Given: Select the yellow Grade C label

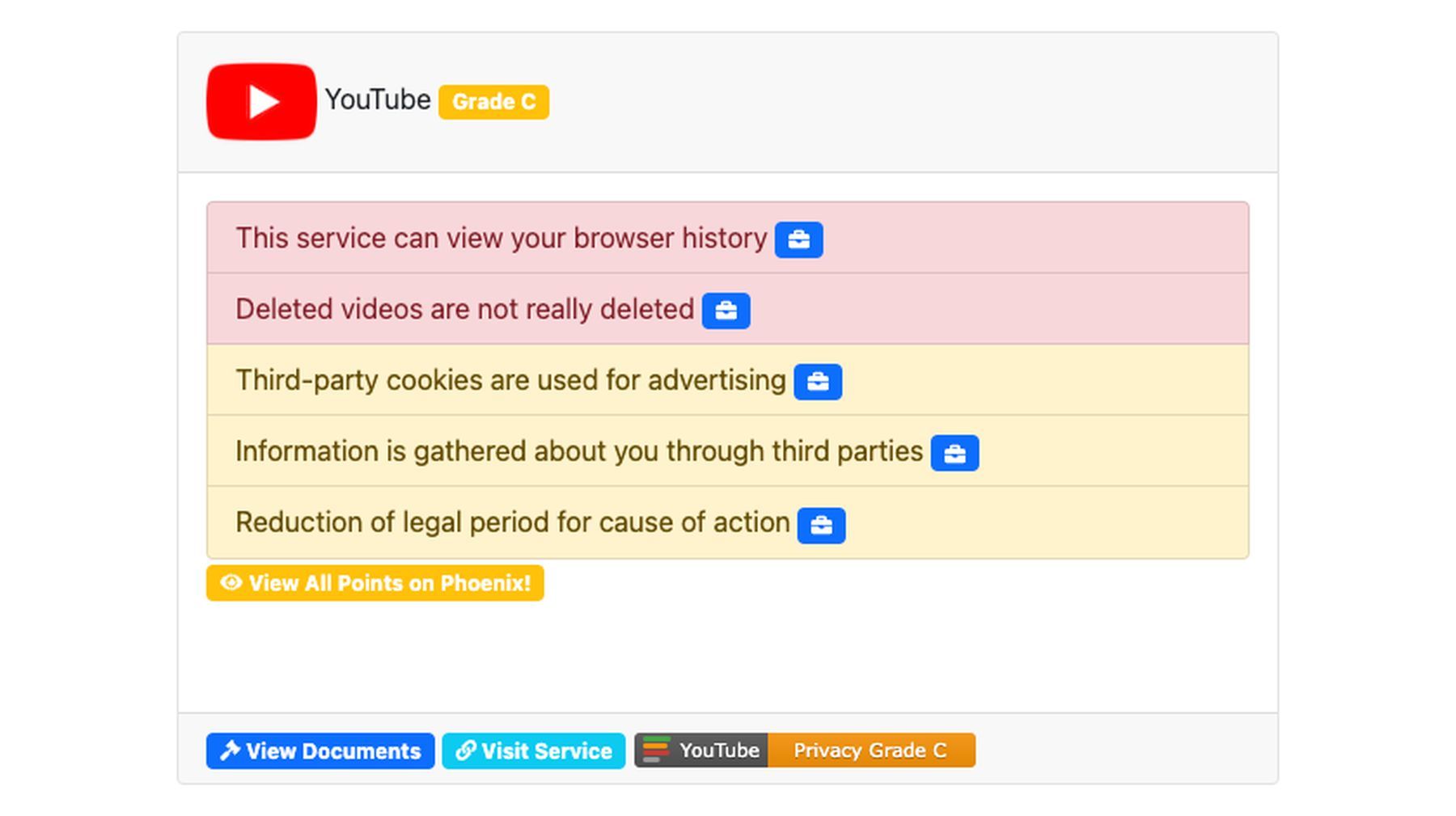Looking at the screenshot, I should click(493, 101).
